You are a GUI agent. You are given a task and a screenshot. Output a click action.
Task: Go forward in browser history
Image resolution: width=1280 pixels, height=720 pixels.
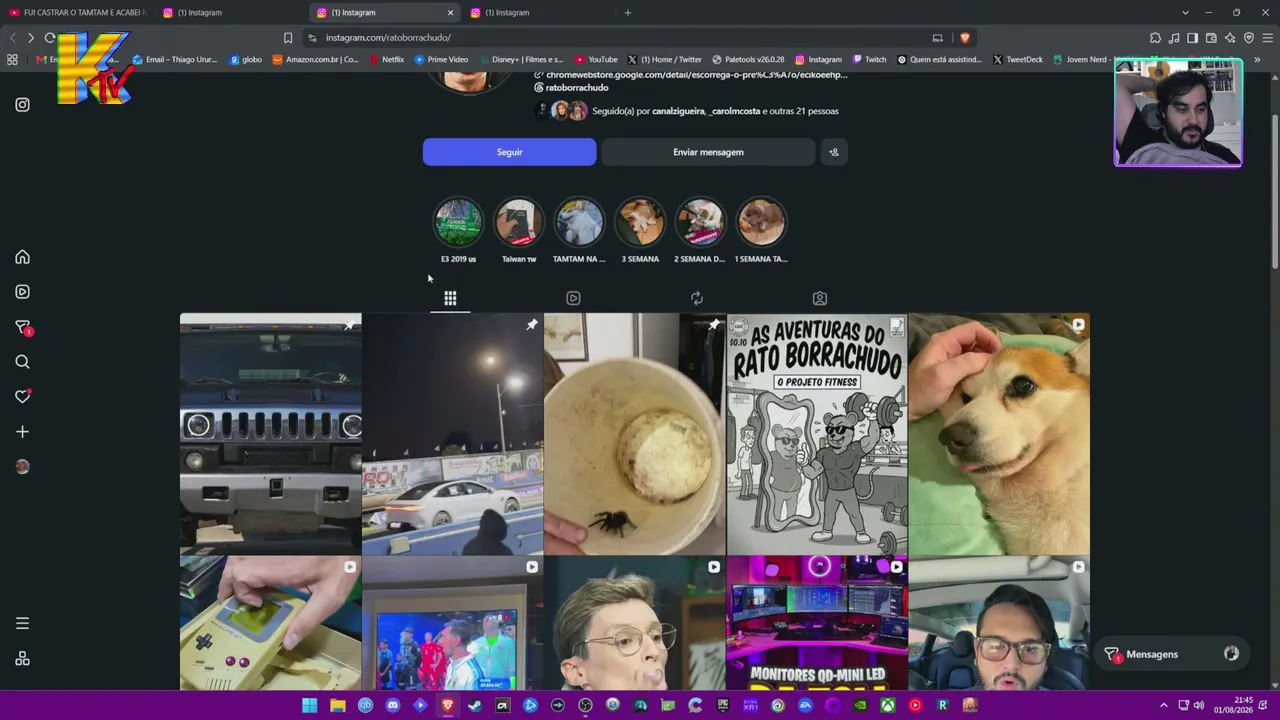30,38
